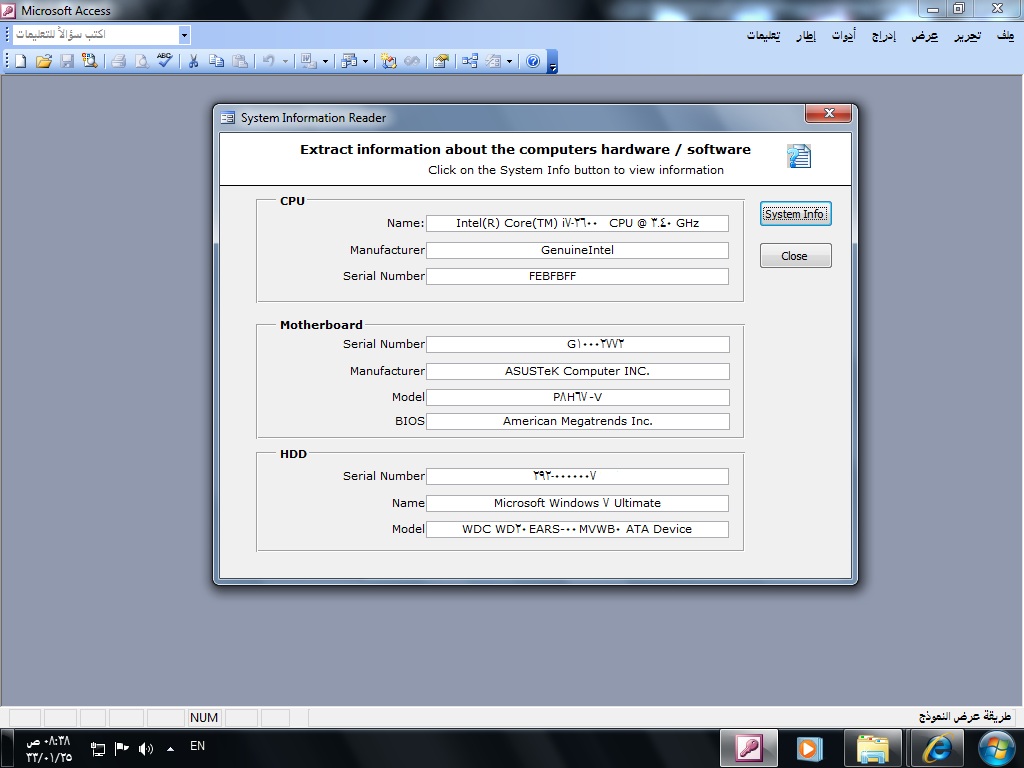
Task: Open the إدراج (Insert) menu
Action: [x=884, y=35]
